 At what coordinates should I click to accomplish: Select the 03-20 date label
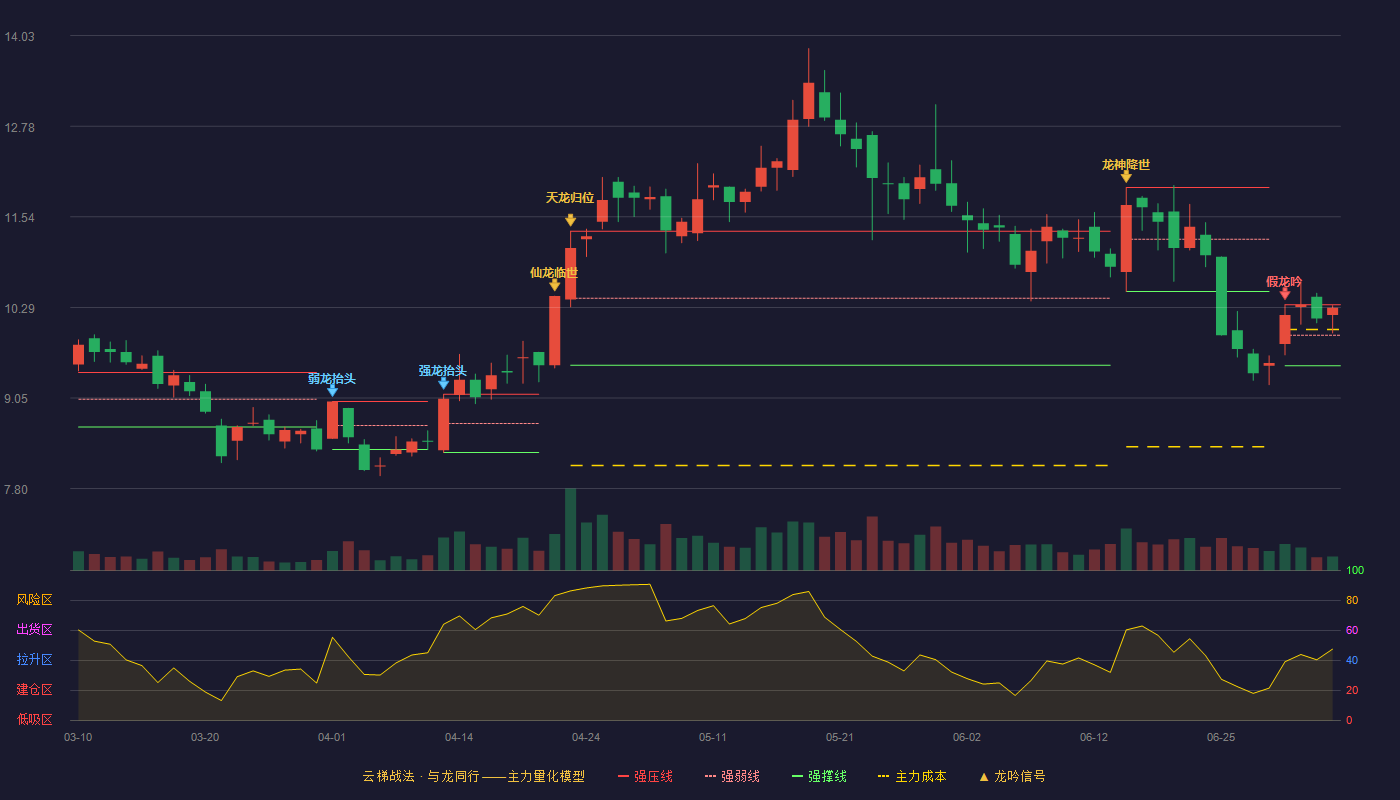[205, 737]
